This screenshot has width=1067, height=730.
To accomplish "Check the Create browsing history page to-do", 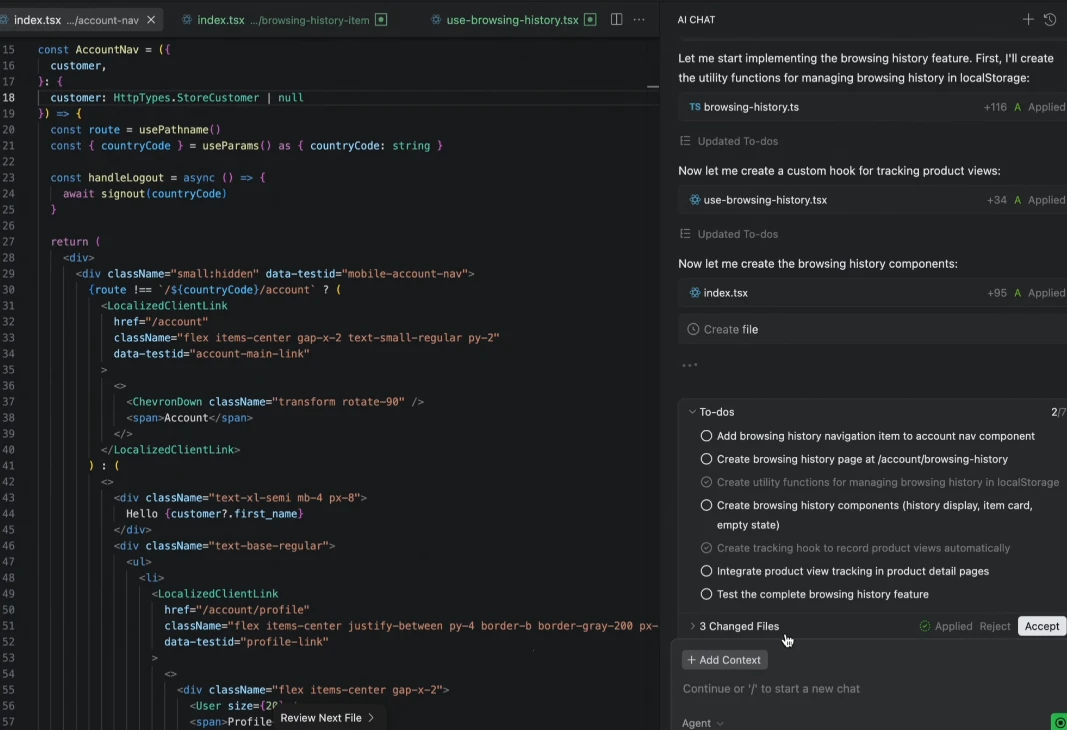I will coord(706,459).
